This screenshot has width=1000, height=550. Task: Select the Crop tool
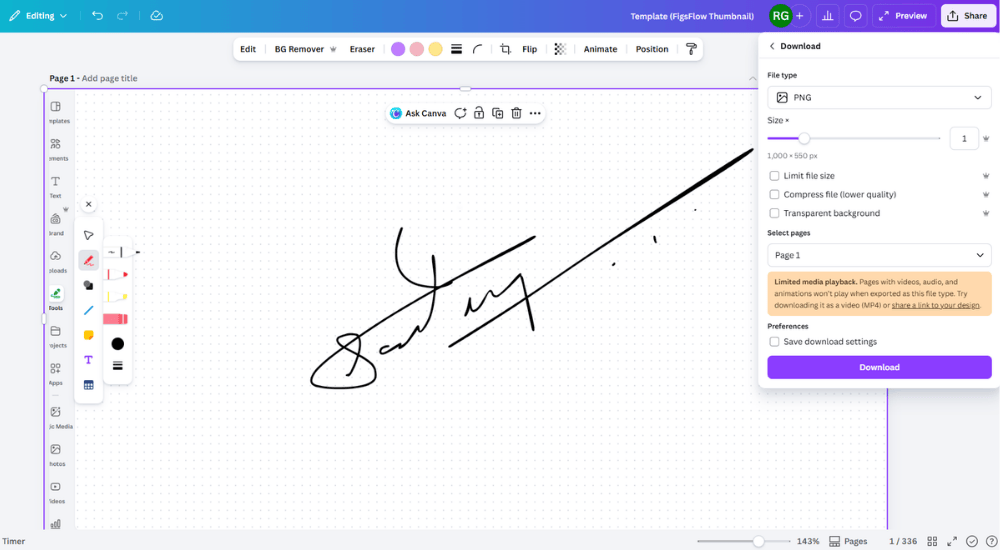(x=505, y=49)
